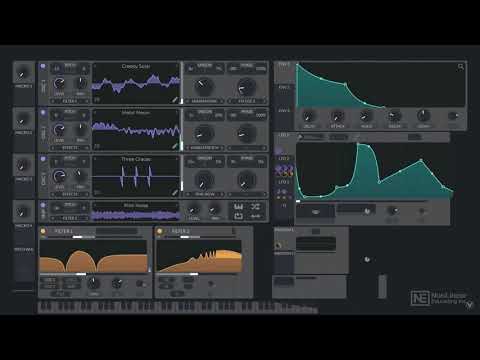Click Filter 1 frequency response graph
Screen dimensions: 480x360
tap(93, 256)
